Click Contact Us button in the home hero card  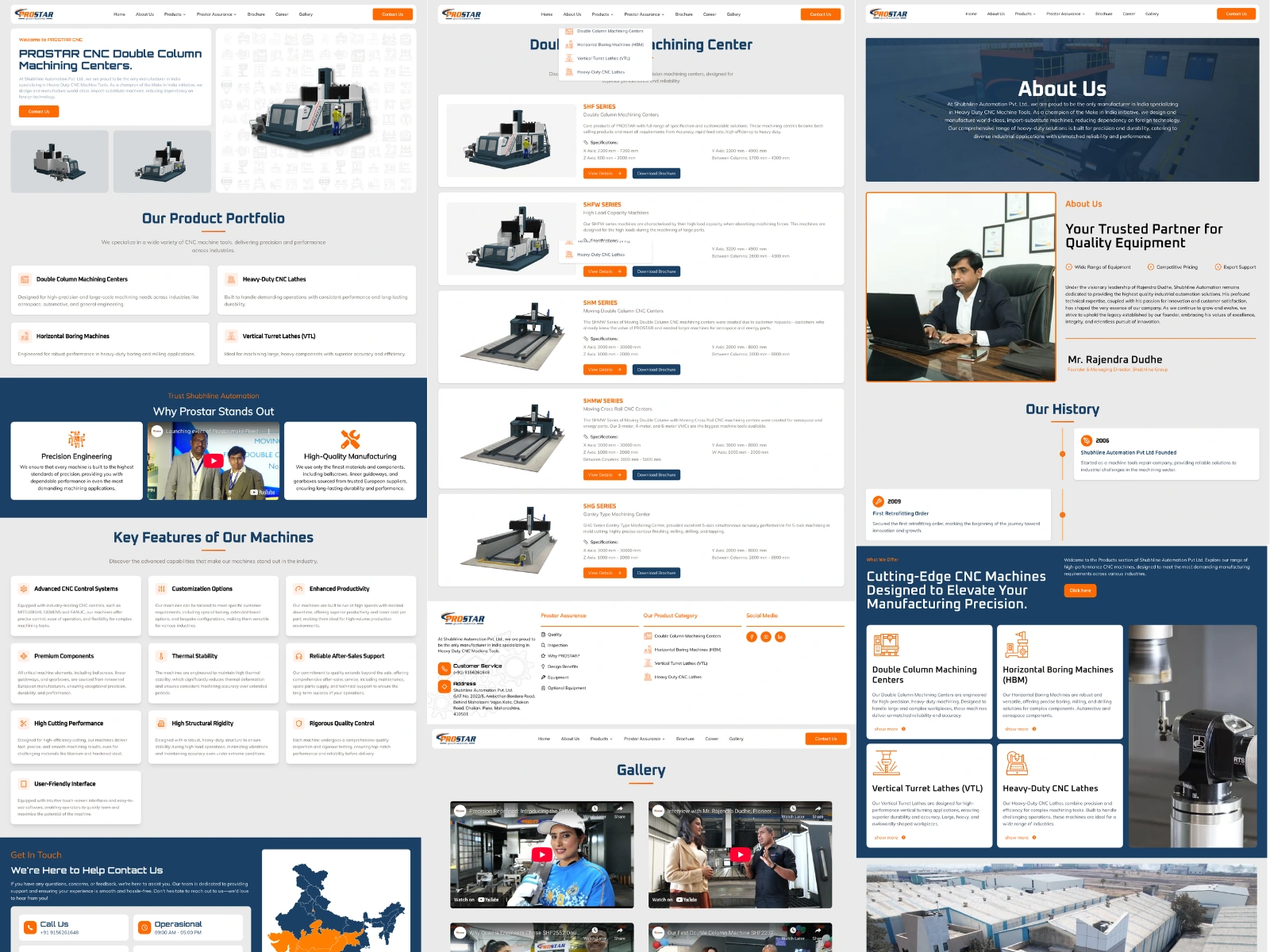coord(39,112)
